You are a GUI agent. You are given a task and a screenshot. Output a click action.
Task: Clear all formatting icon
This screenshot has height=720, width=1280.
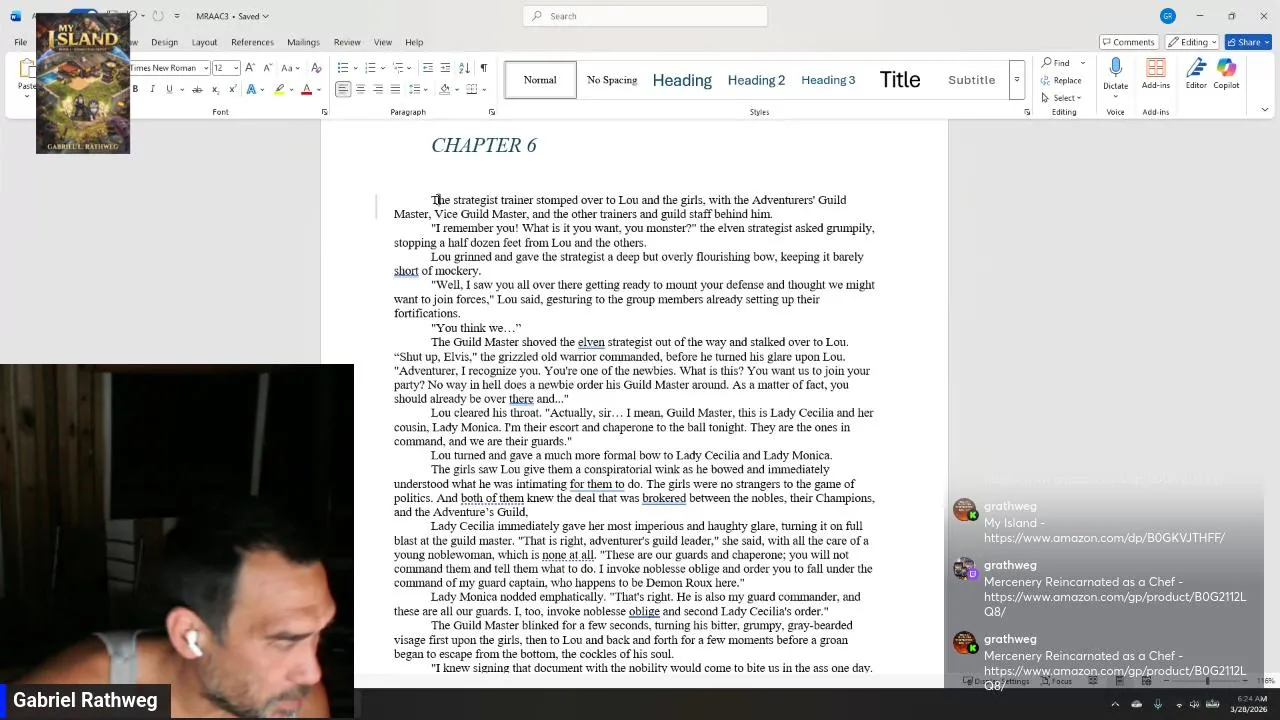[x=316, y=68]
